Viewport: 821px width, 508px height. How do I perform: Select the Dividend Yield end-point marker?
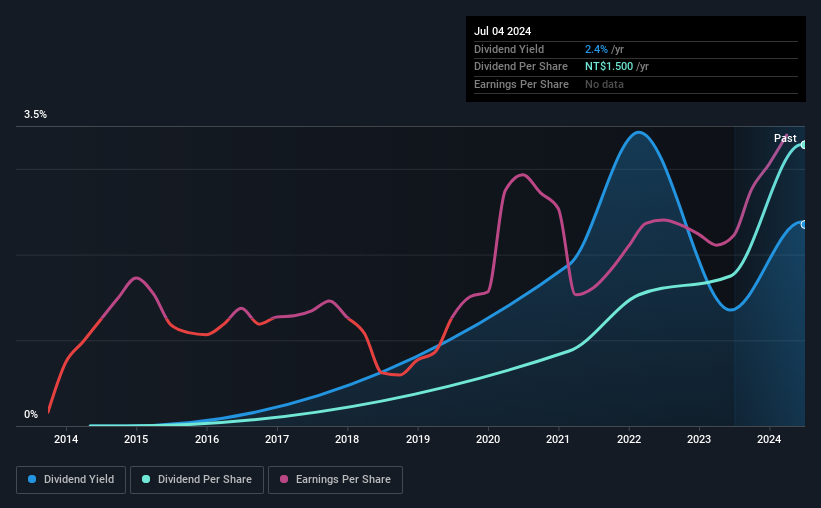coord(803,225)
